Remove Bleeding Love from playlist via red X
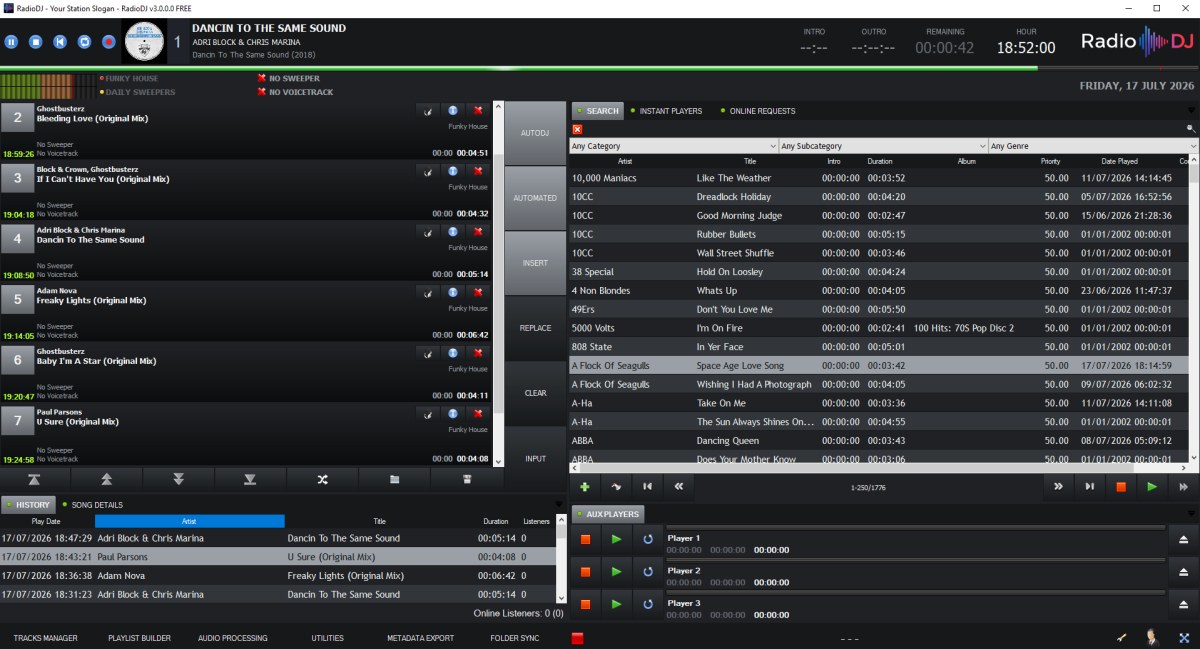The height and width of the screenshot is (649, 1200). pyautogui.click(x=478, y=111)
